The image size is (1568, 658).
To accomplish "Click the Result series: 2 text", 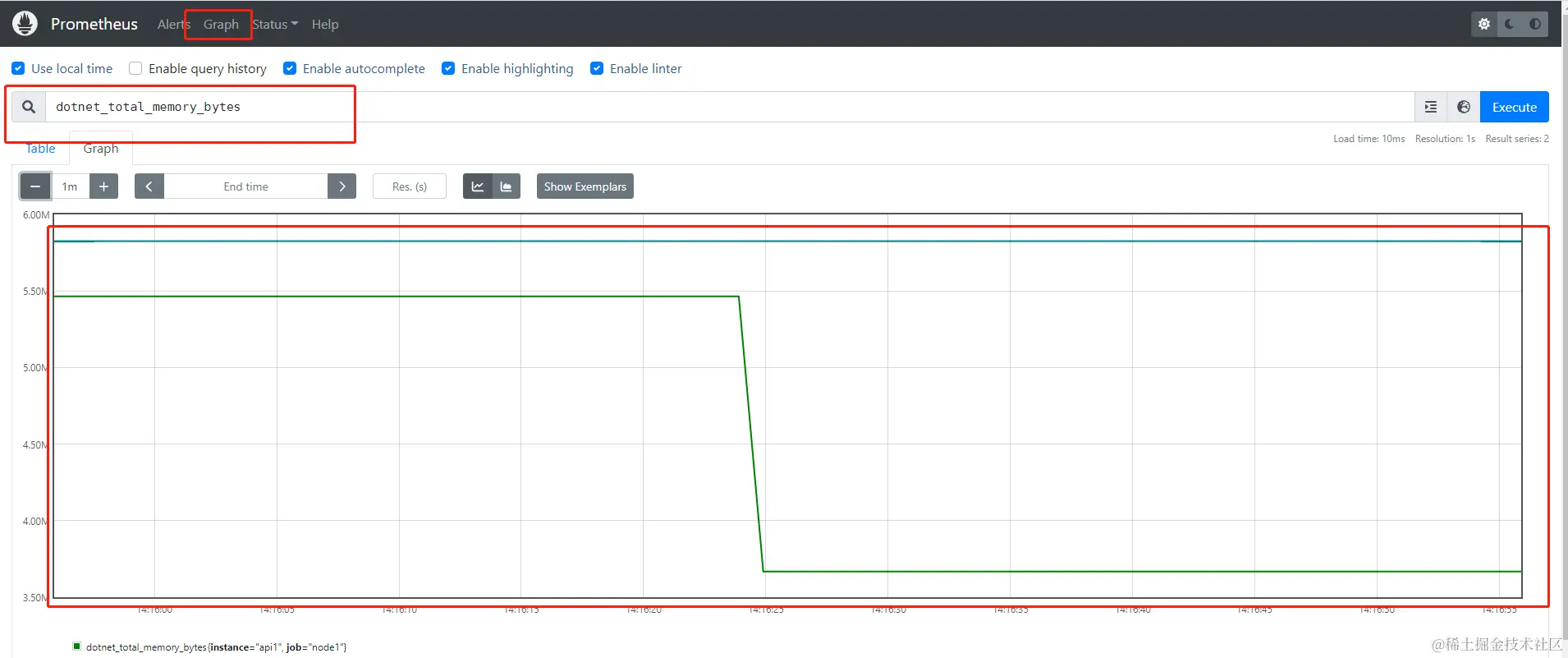I will click(1517, 139).
